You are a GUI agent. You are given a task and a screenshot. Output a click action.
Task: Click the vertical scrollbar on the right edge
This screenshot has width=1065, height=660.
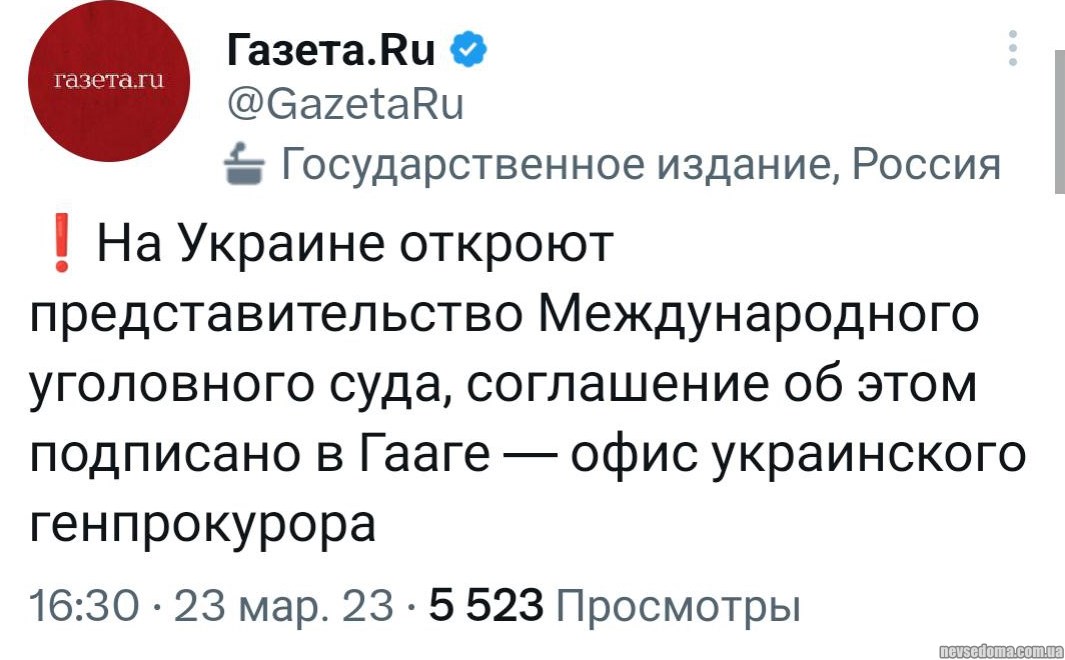point(1058,120)
